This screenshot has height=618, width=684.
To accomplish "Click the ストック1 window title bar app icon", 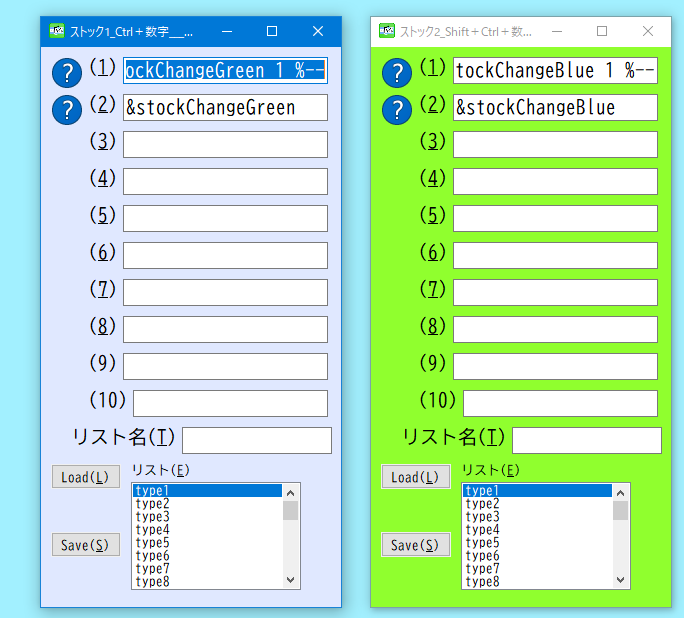I will [58, 31].
